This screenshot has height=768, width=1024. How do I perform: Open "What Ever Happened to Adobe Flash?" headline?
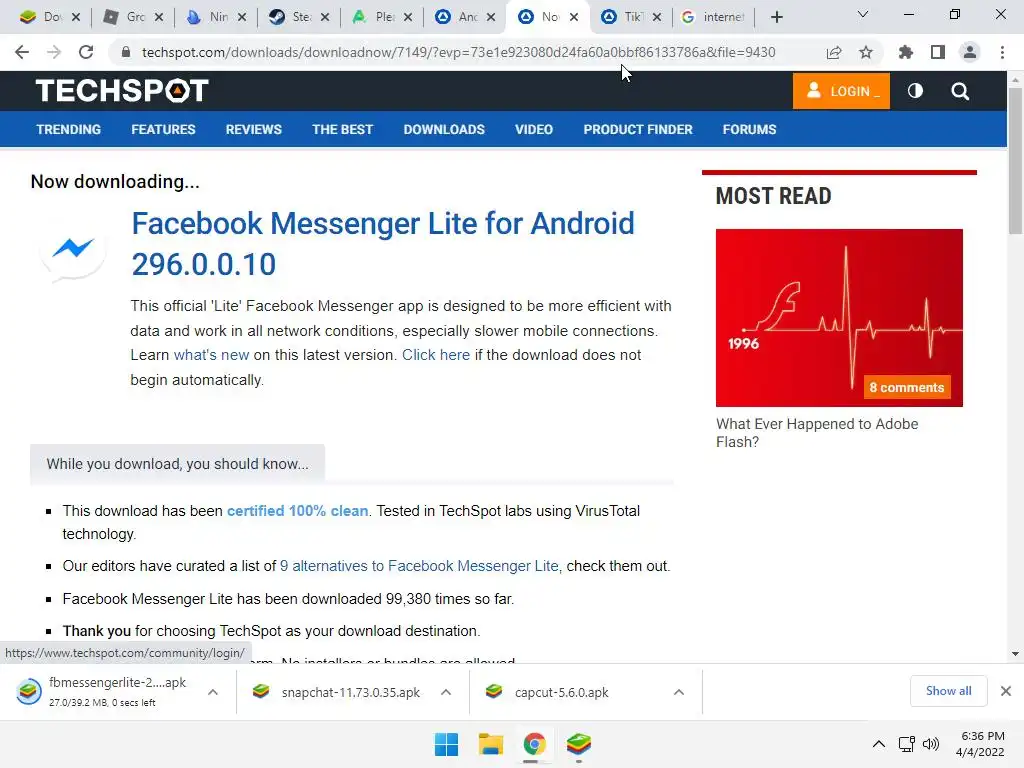pos(817,432)
